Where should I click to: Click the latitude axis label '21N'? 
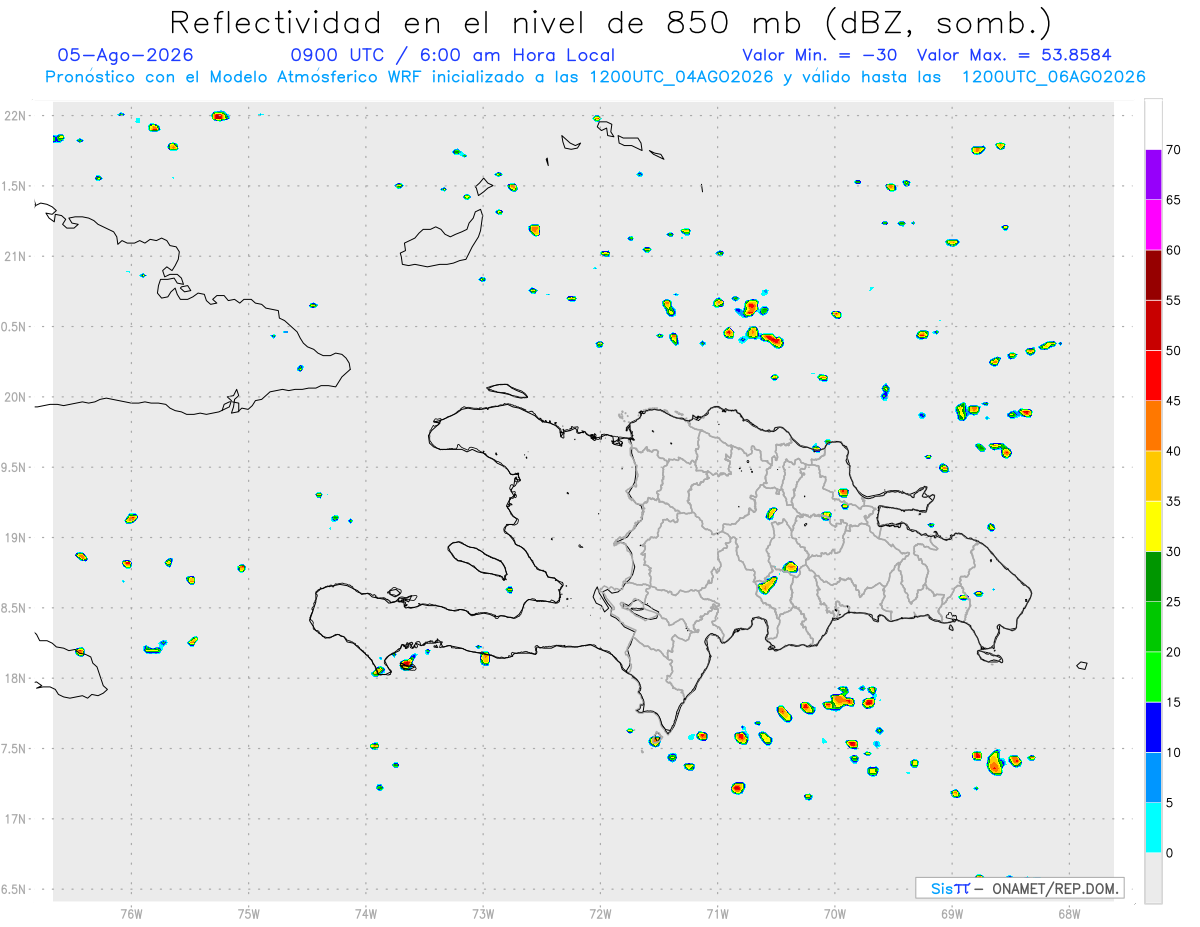click(15, 256)
